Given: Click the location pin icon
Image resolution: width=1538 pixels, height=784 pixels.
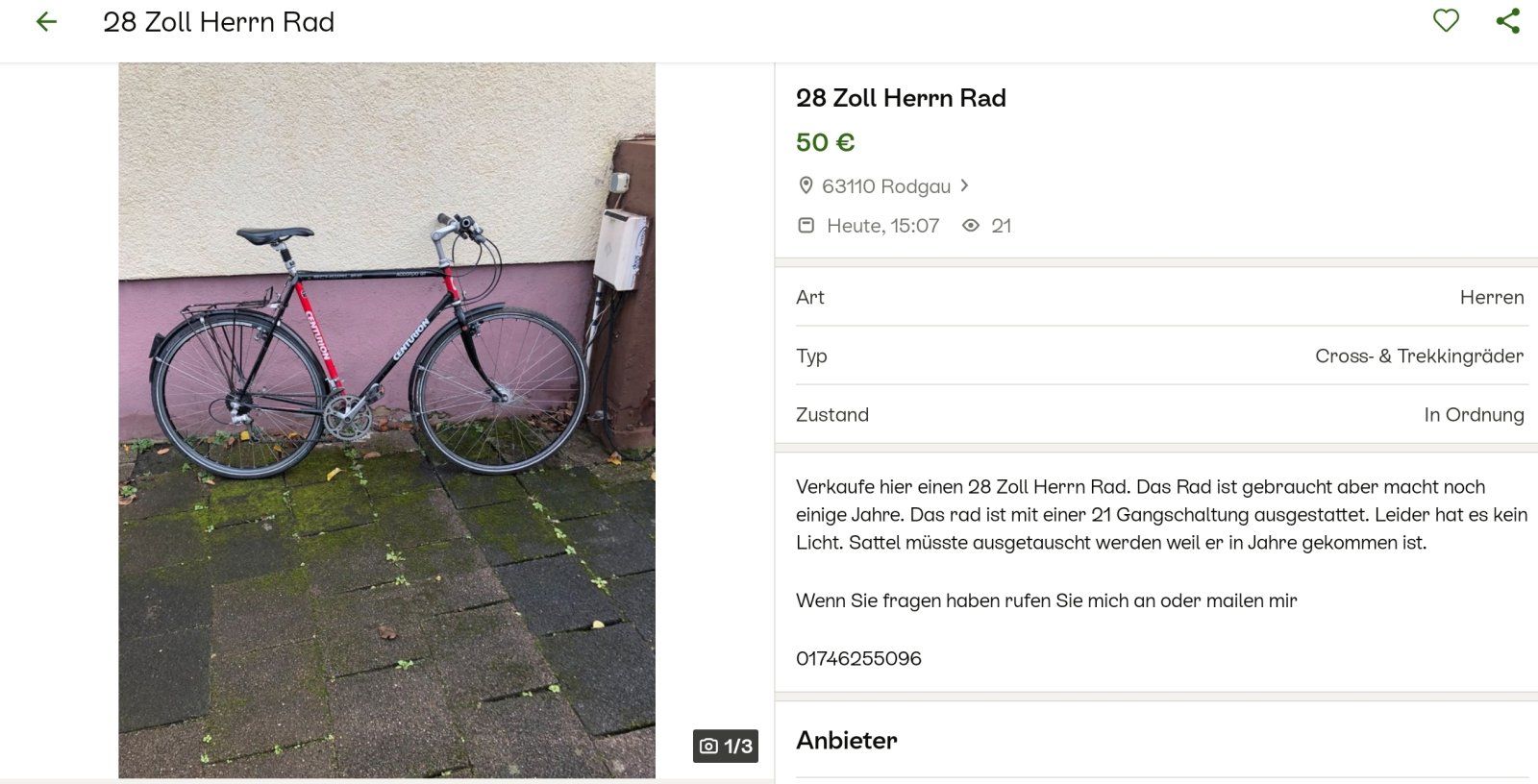Looking at the screenshot, I should coord(806,185).
